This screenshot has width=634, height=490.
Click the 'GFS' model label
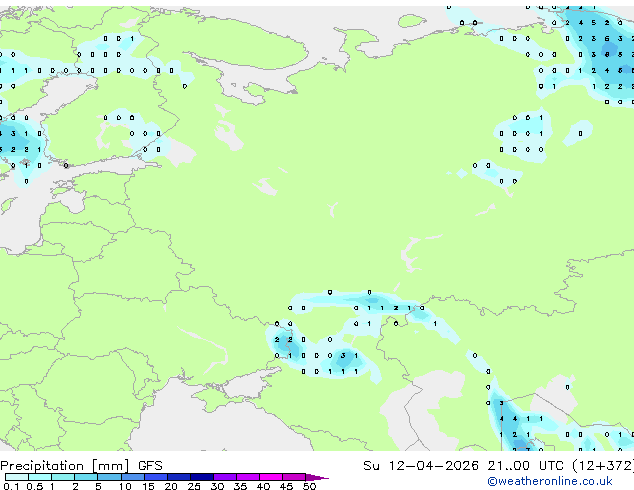(x=150, y=466)
